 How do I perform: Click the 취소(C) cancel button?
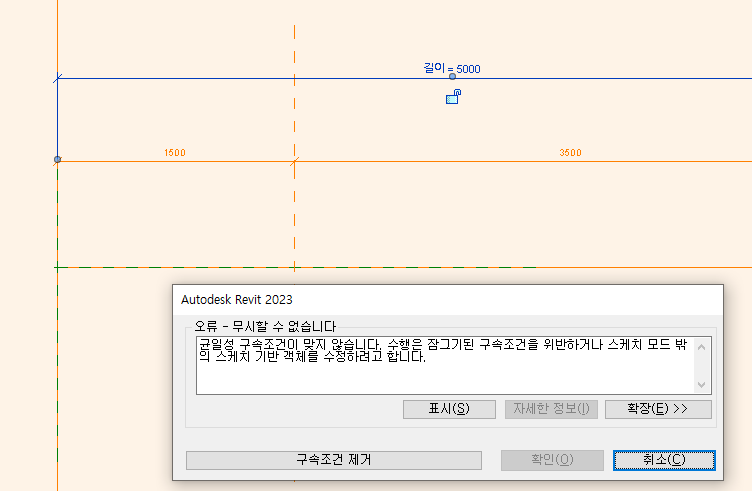[664, 460]
